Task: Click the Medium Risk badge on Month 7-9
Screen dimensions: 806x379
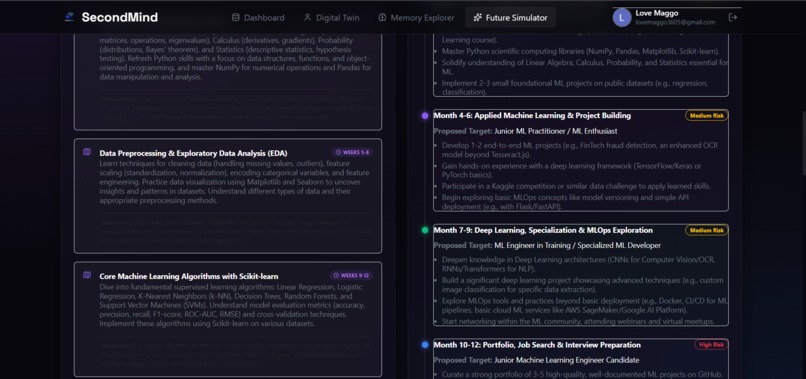Action: [x=706, y=230]
